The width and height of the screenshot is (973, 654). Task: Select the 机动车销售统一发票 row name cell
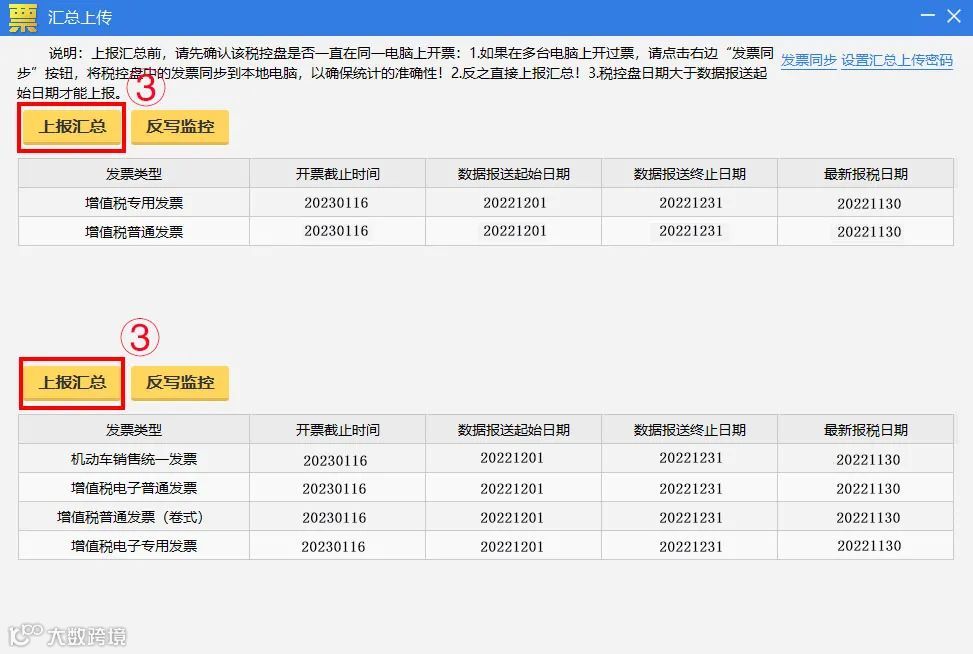(x=134, y=459)
